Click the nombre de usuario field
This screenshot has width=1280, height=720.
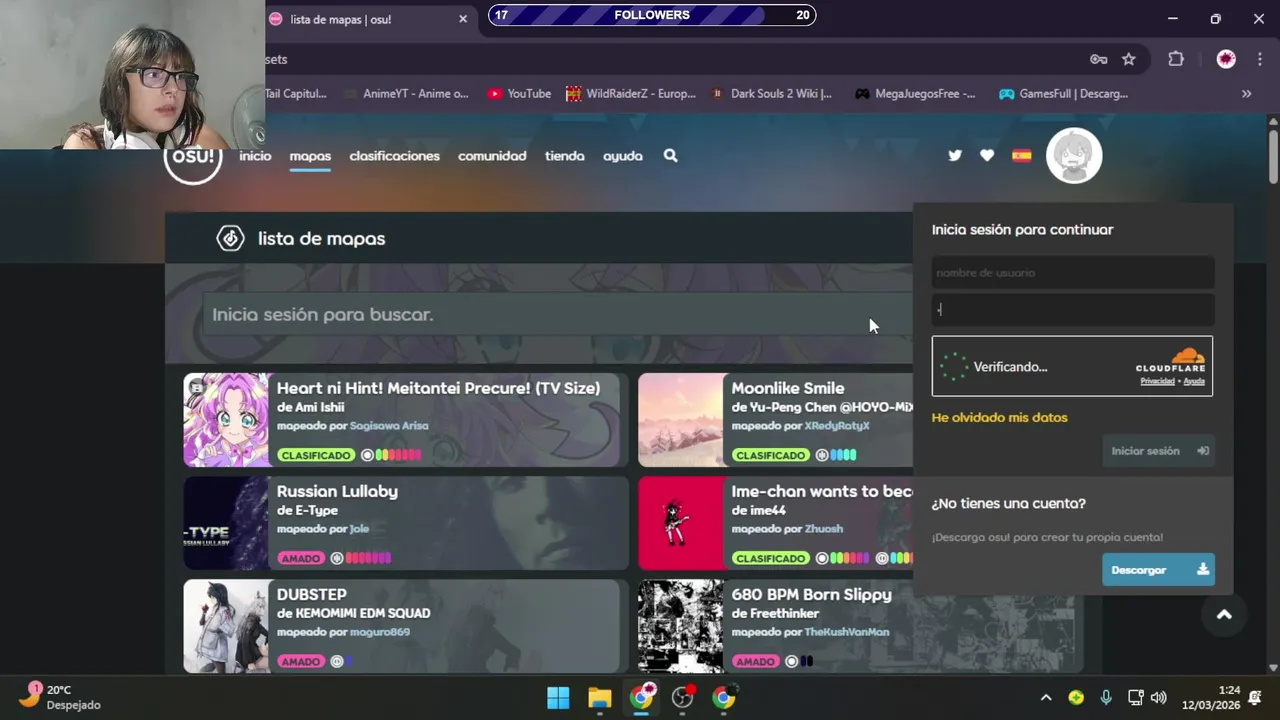point(1072,273)
